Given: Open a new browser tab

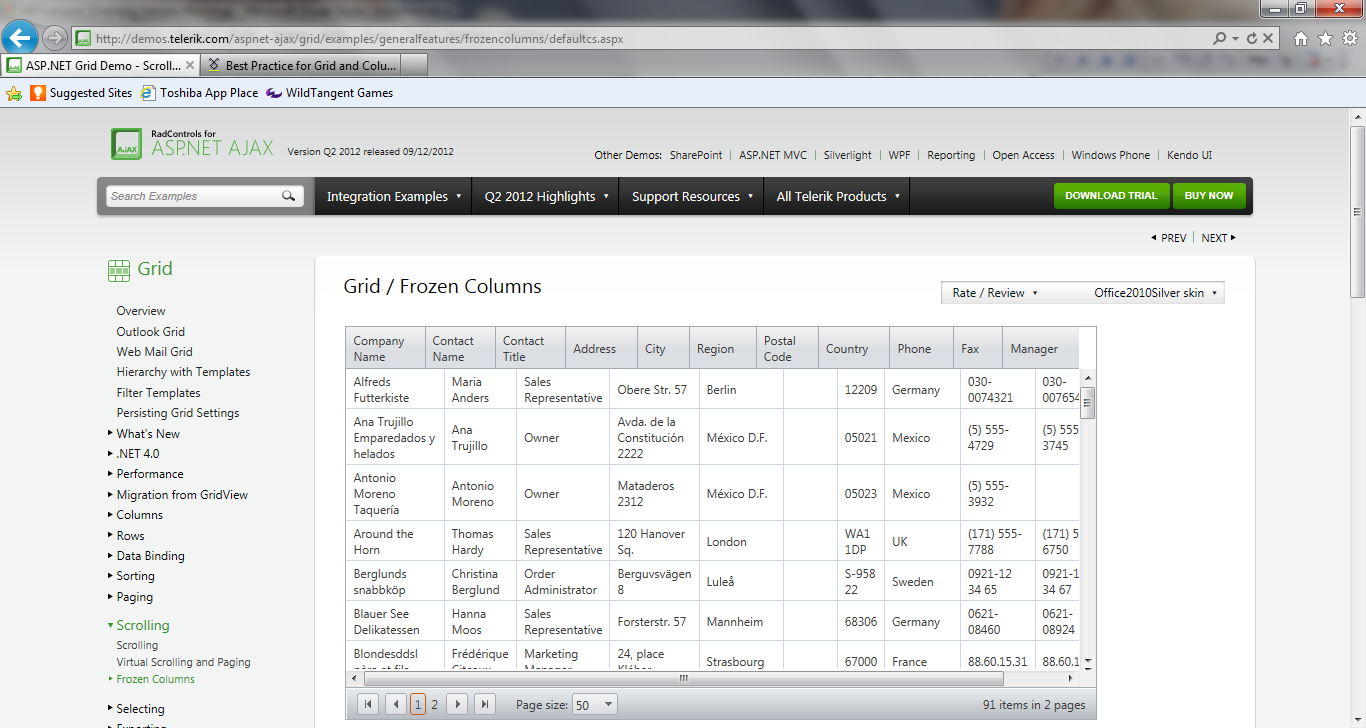Looking at the screenshot, I should pyautogui.click(x=415, y=66).
